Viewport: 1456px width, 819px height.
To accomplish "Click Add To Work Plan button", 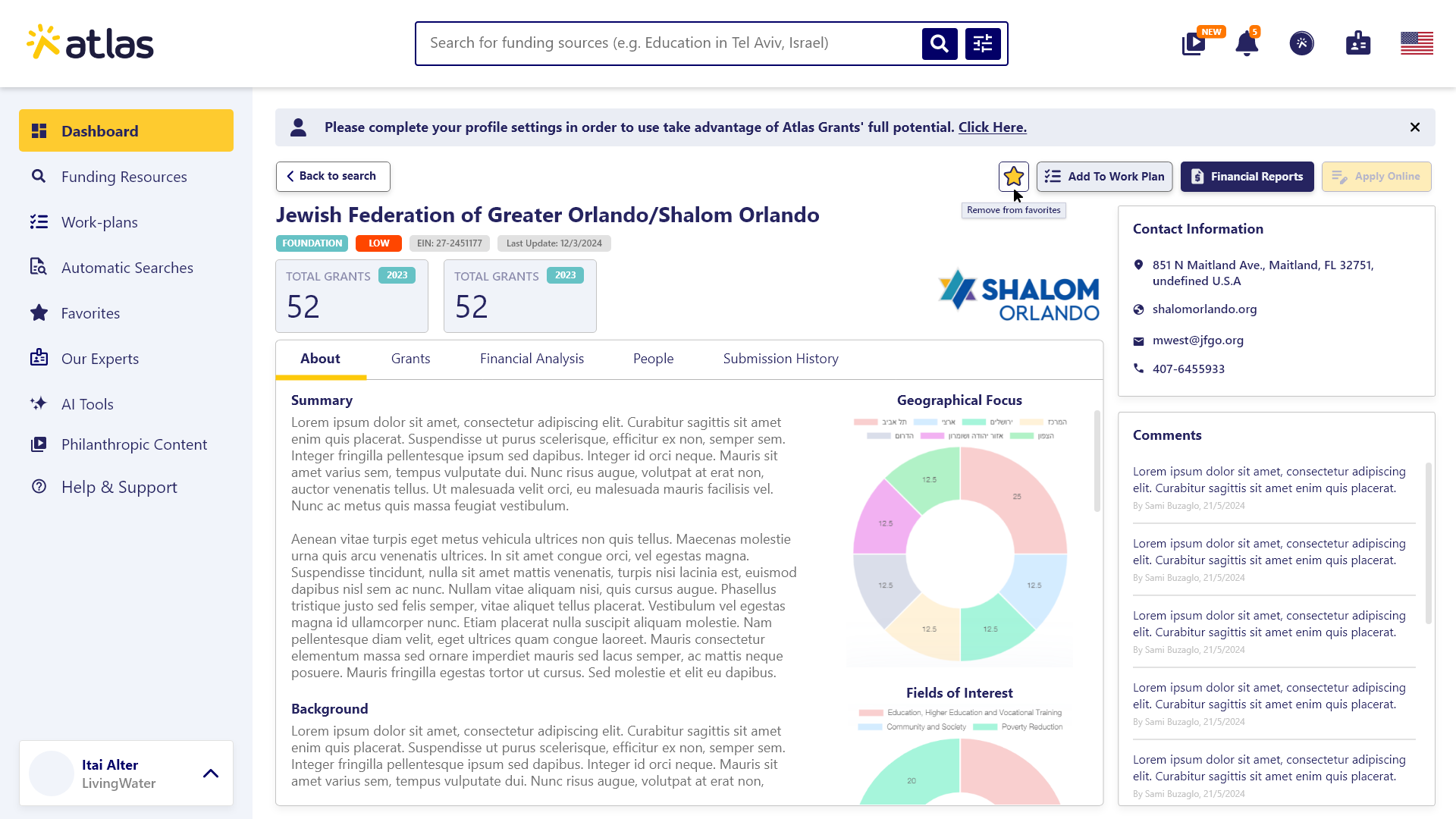I will (1104, 177).
